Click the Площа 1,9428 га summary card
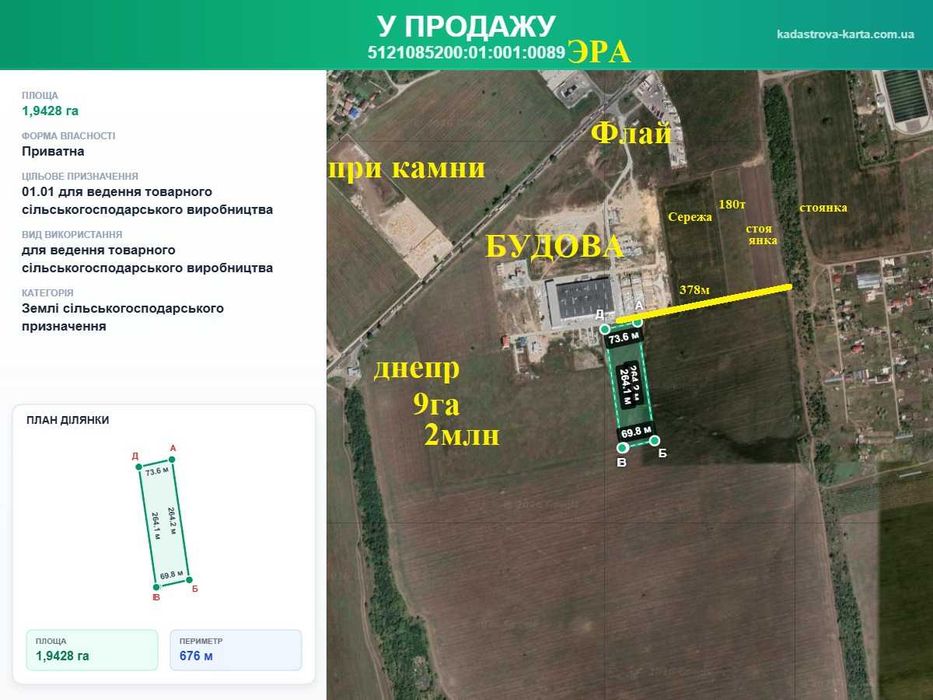 [92, 650]
